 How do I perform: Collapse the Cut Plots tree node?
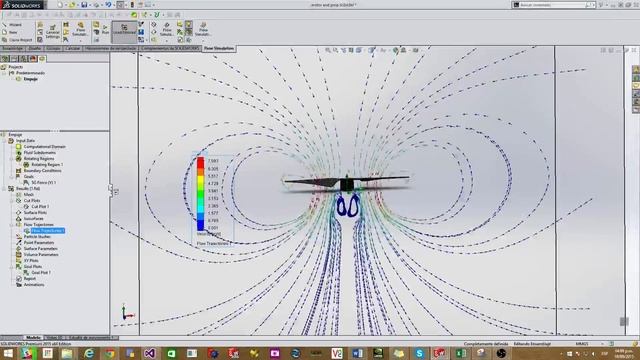tap(12, 201)
